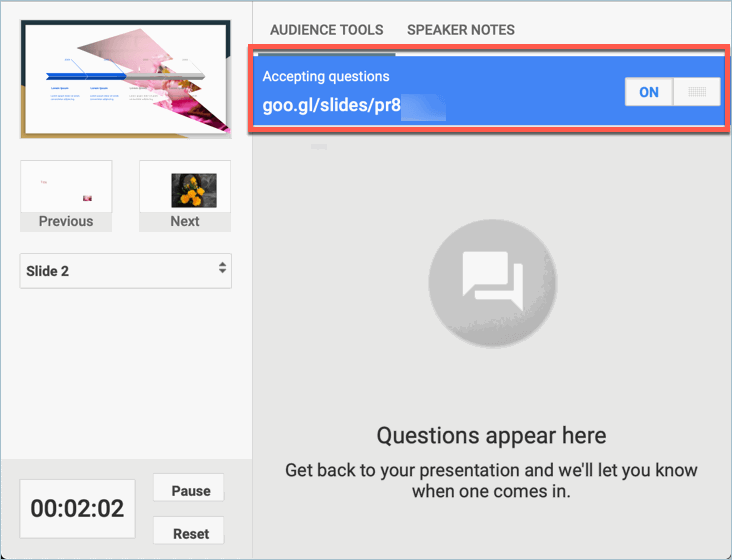Open the Speaker Notes tab
The height and width of the screenshot is (560, 732).
click(461, 30)
